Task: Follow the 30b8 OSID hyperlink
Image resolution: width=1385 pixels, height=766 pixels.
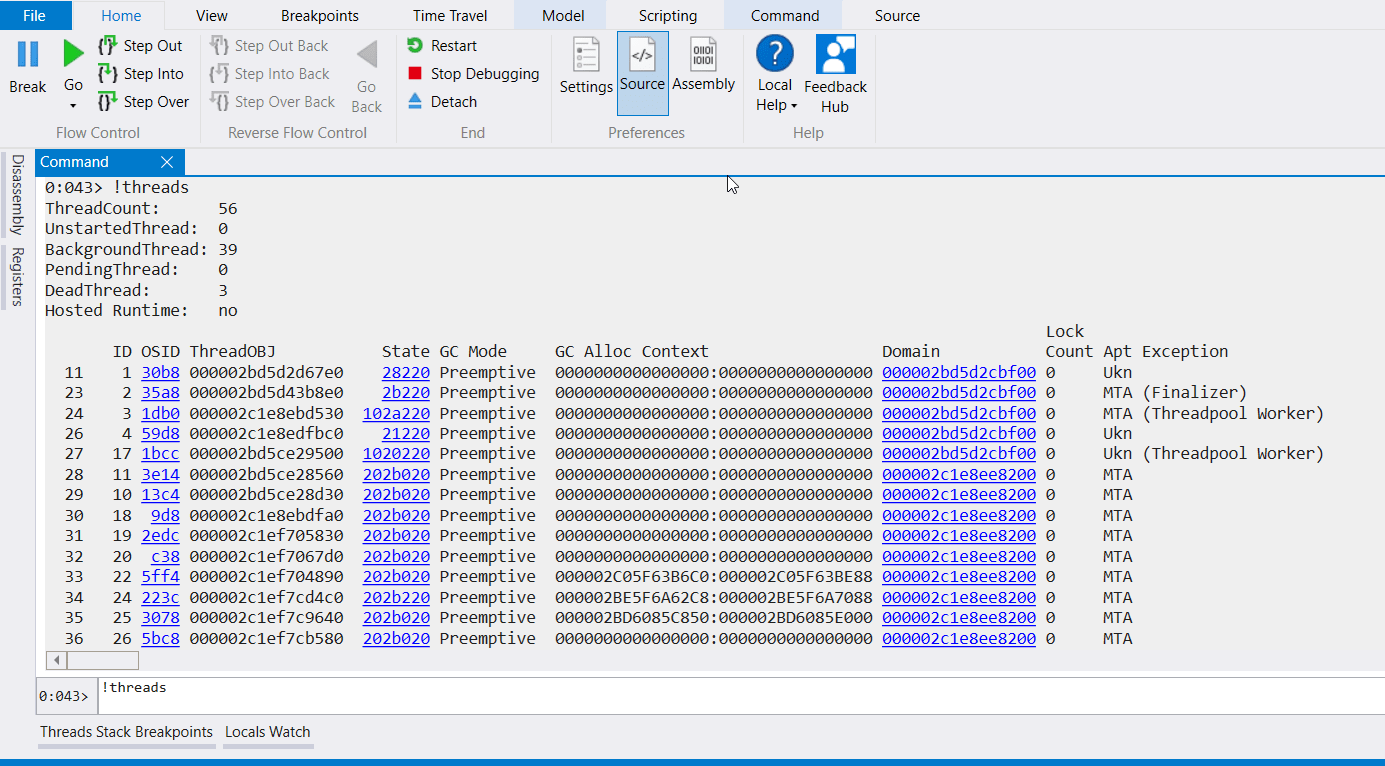Action: point(160,371)
